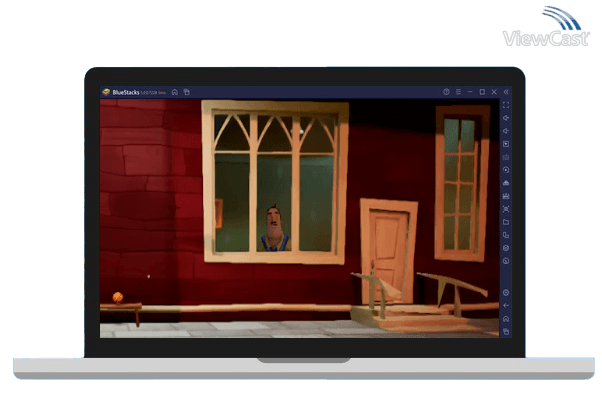Decrease volume with lower speaker icon

tap(506, 131)
